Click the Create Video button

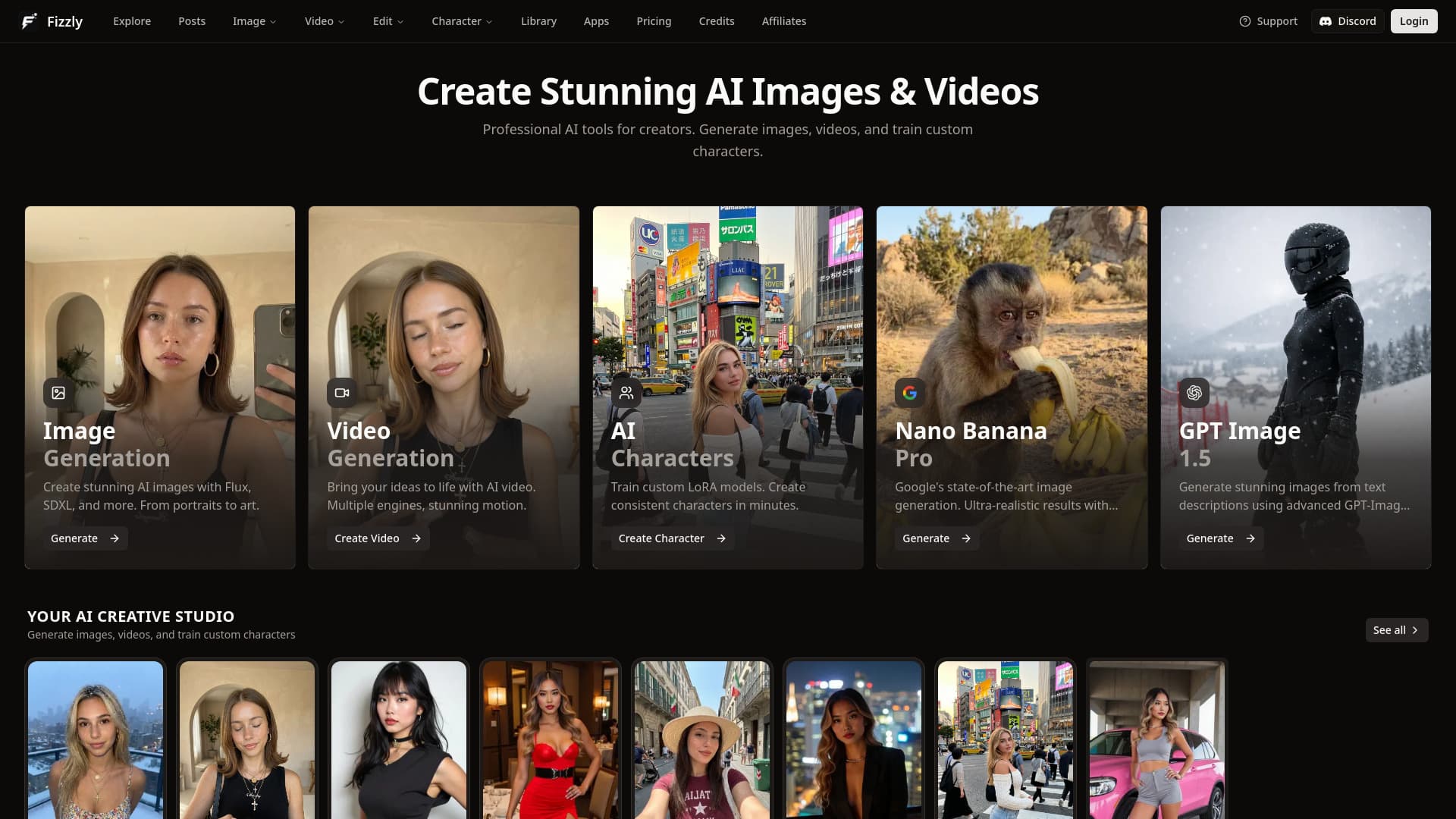click(378, 538)
